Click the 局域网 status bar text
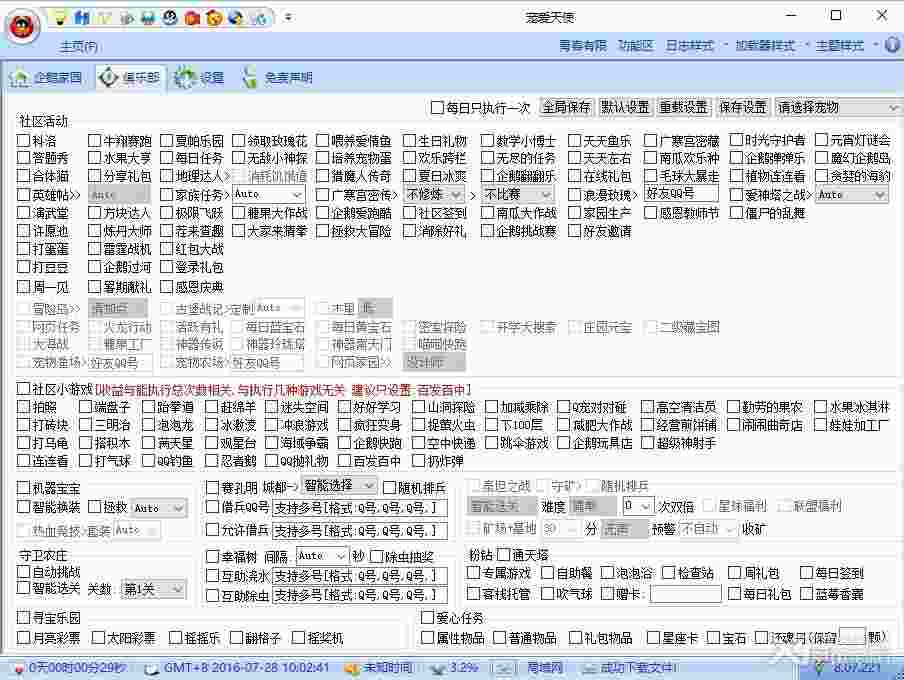This screenshot has width=904, height=680. (545, 668)
